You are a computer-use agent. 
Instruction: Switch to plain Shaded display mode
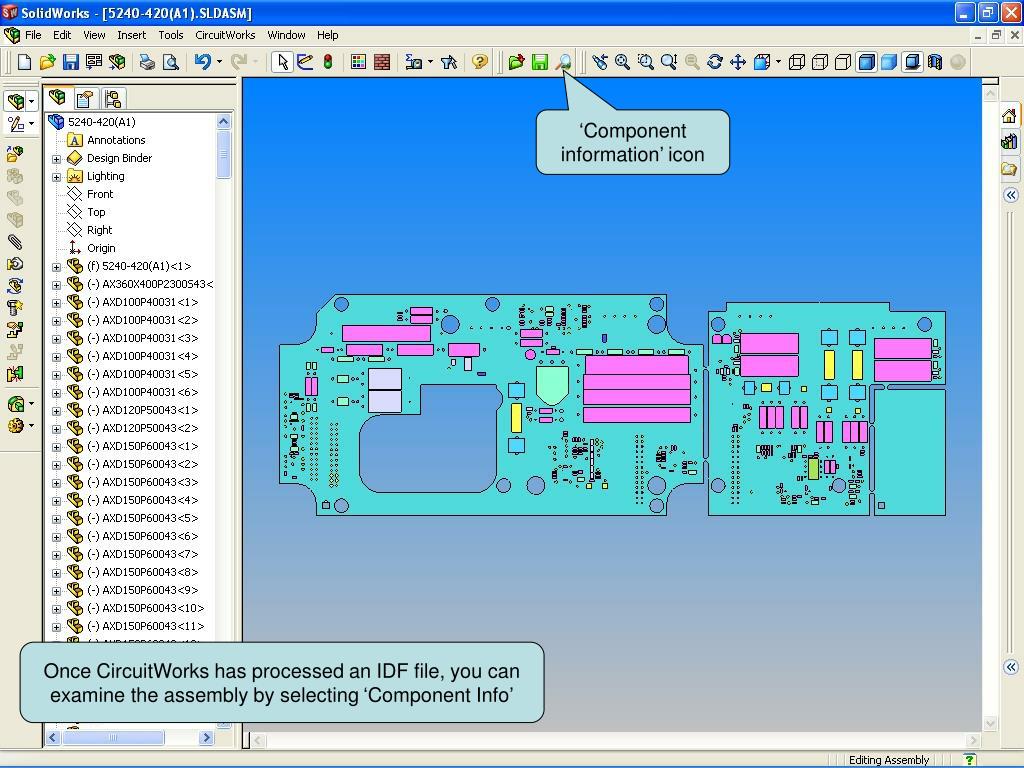click(x=889, y=62)
